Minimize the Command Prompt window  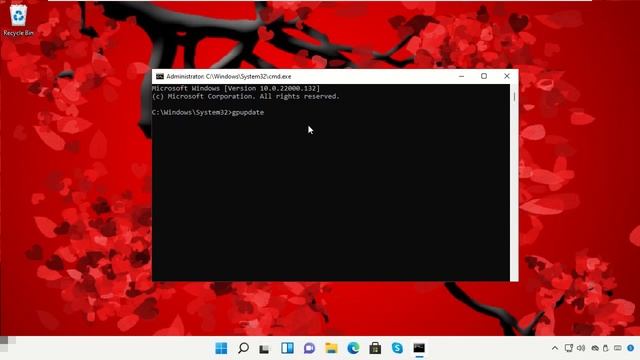(x=462, y=76)
